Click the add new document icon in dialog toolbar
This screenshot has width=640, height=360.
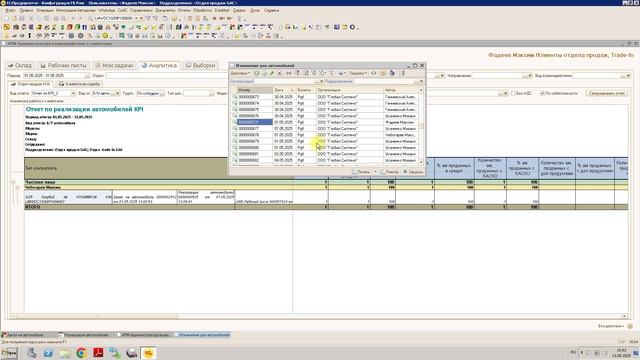(257, 73)
